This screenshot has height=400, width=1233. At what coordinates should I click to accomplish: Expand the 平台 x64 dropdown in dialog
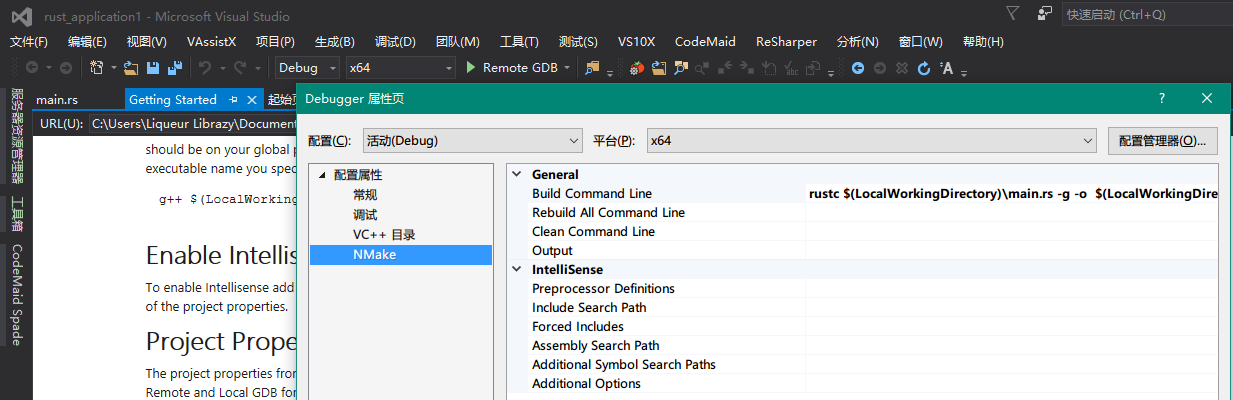[871, 141]
